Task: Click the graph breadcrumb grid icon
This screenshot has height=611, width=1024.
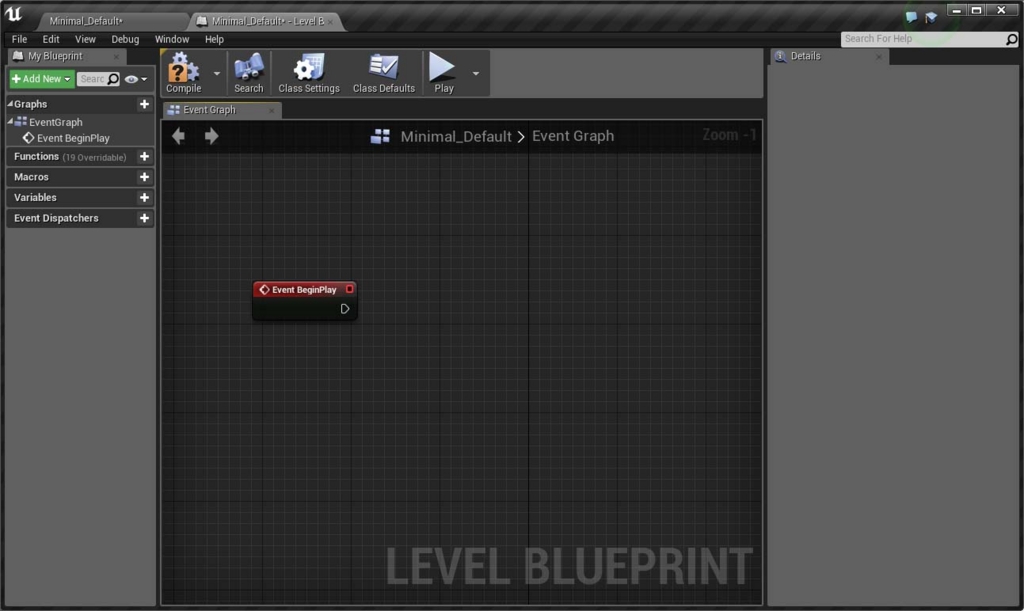Action: [380, 136]
